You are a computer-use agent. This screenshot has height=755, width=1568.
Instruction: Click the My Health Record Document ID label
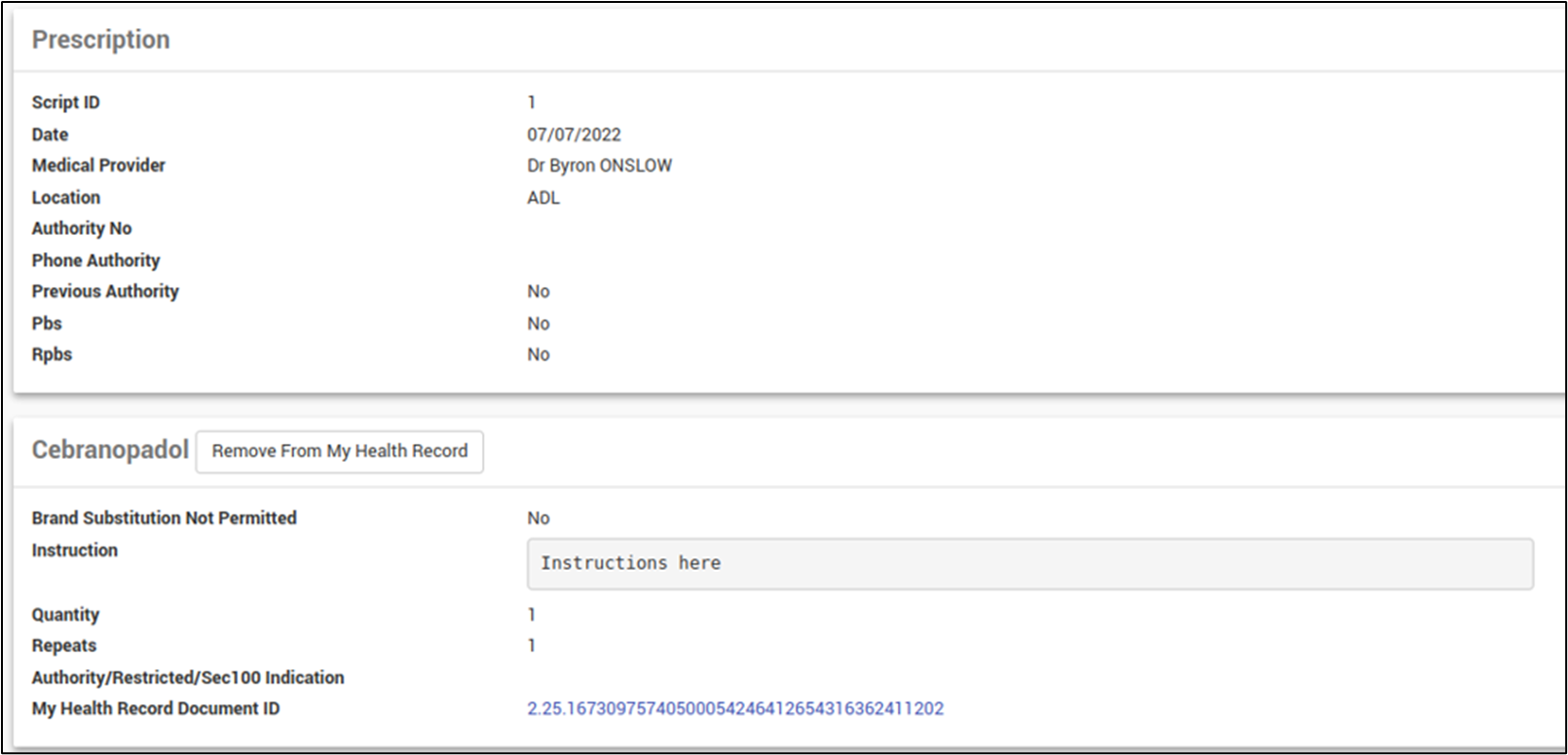coord(155,708)
